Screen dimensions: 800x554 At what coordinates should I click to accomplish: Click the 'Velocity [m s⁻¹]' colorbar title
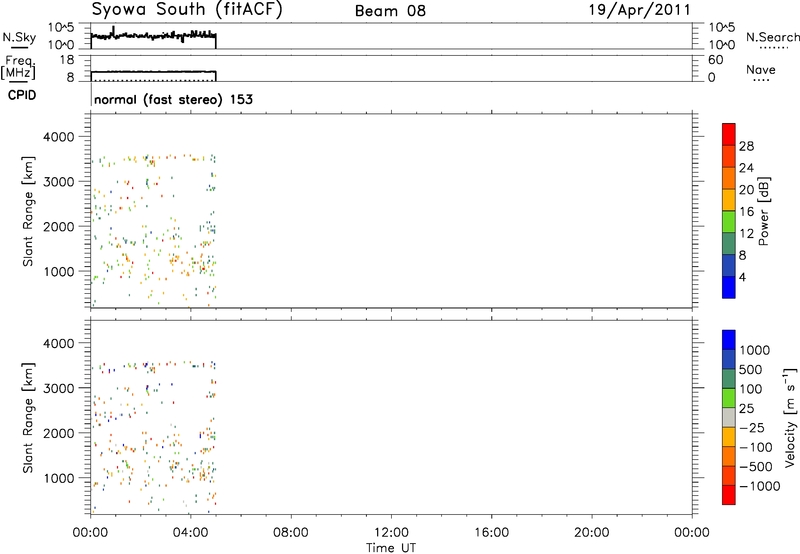pos(790,417)
